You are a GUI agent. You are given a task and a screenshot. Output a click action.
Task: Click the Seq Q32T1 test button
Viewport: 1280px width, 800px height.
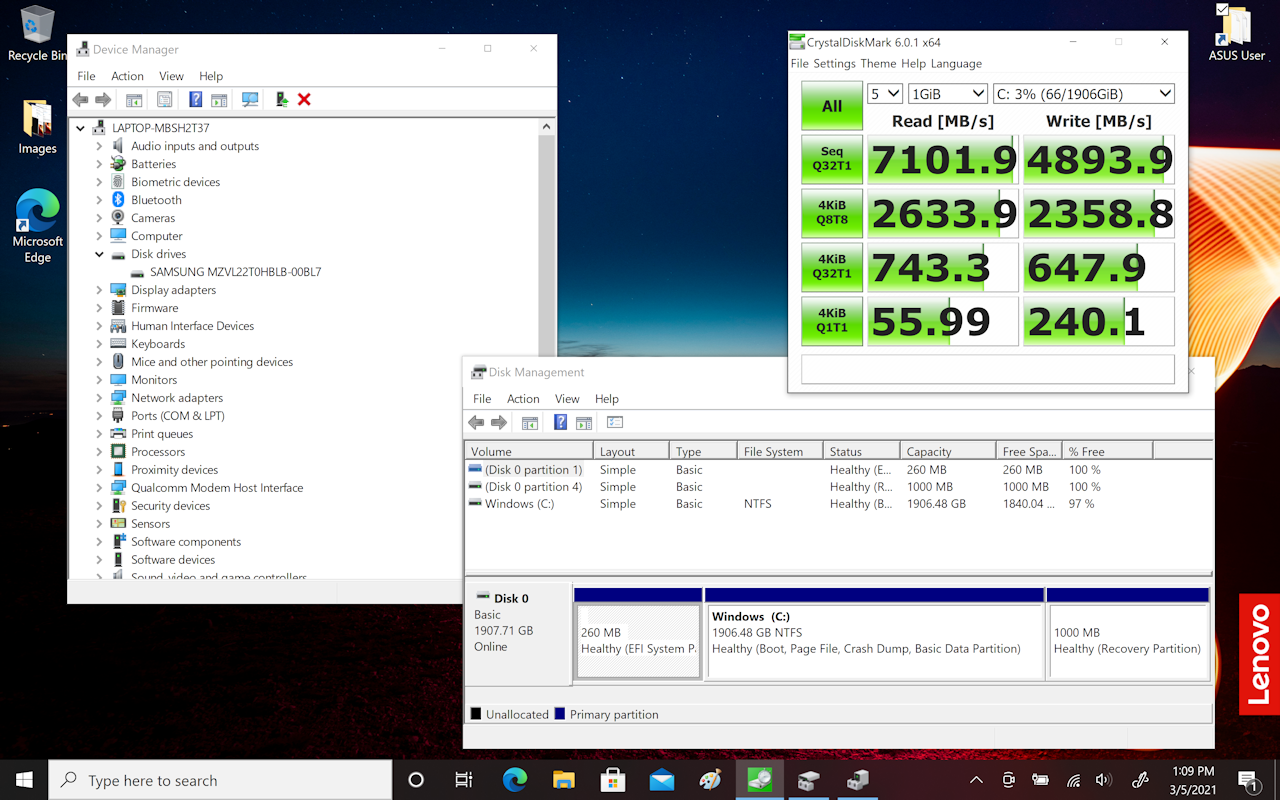pyautogui.click(x=832, y=159)
